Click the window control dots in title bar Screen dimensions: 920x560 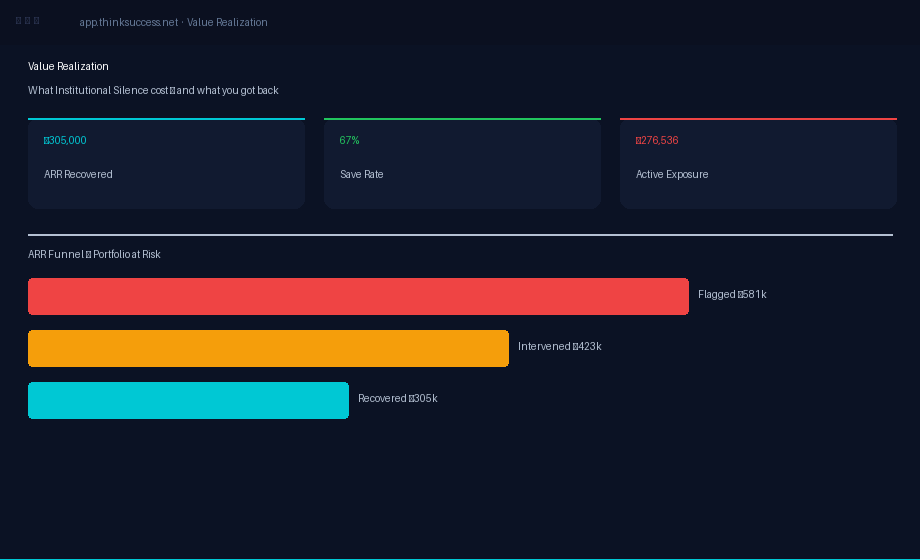[28, 21]
